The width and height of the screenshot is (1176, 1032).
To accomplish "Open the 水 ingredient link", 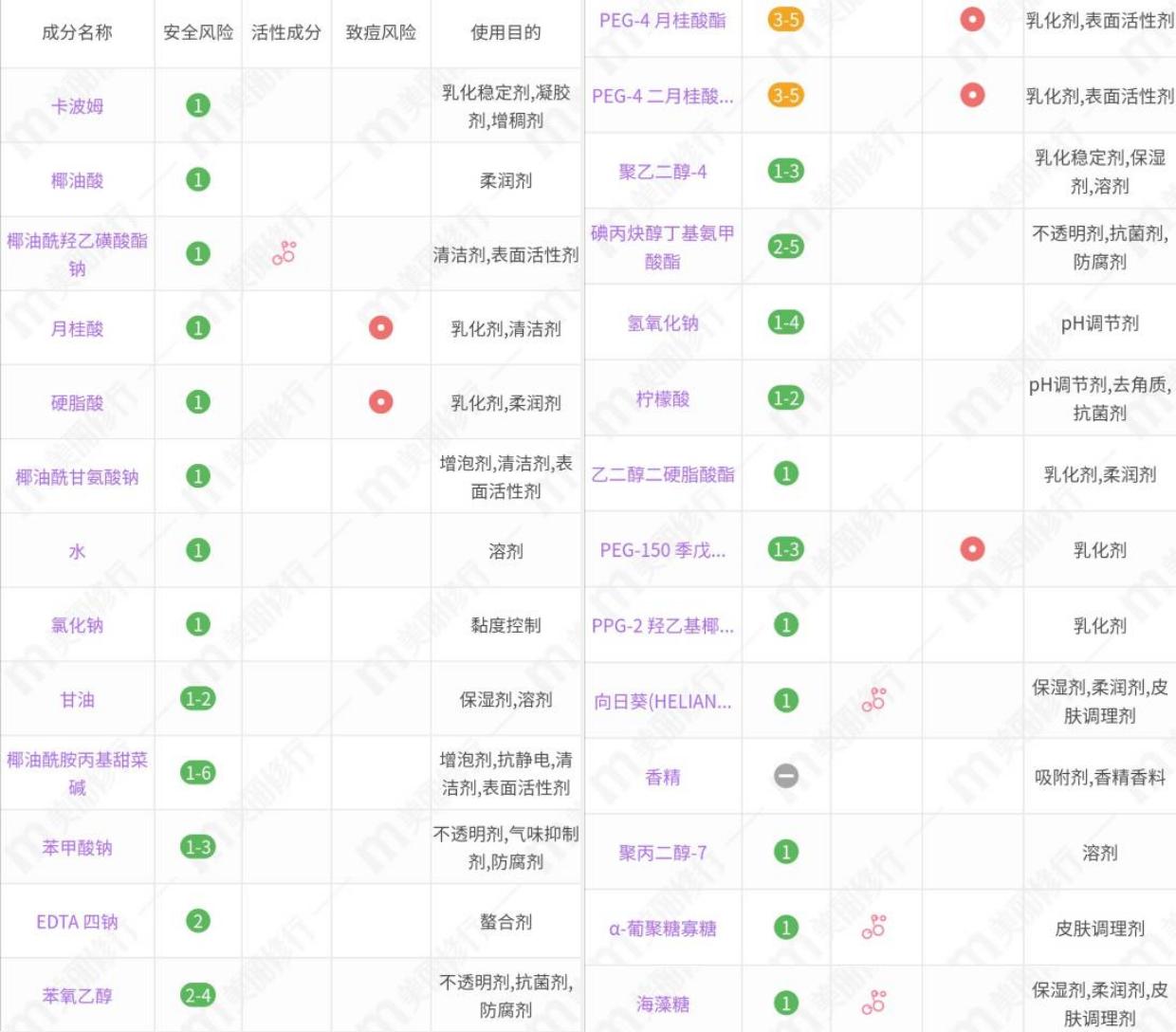I will point(77,551).
